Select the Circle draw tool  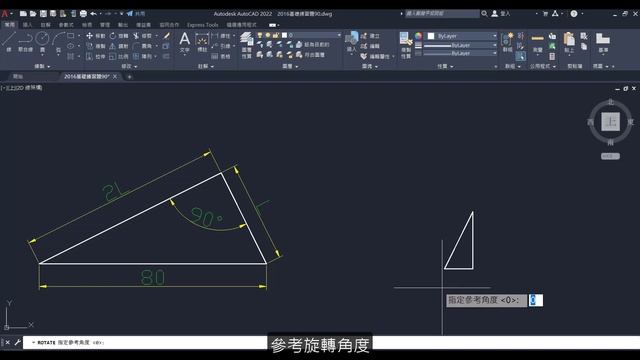tap(42, 42)
